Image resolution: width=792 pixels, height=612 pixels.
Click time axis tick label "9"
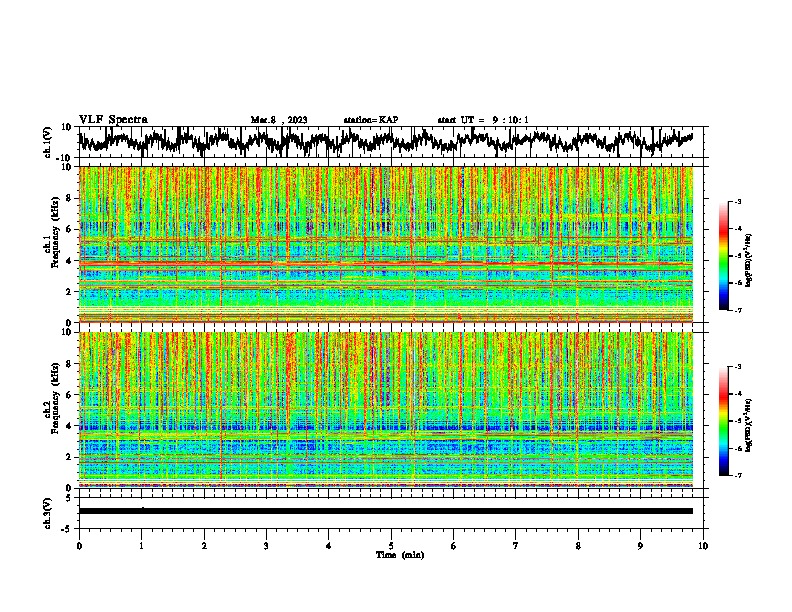(640, 546)
